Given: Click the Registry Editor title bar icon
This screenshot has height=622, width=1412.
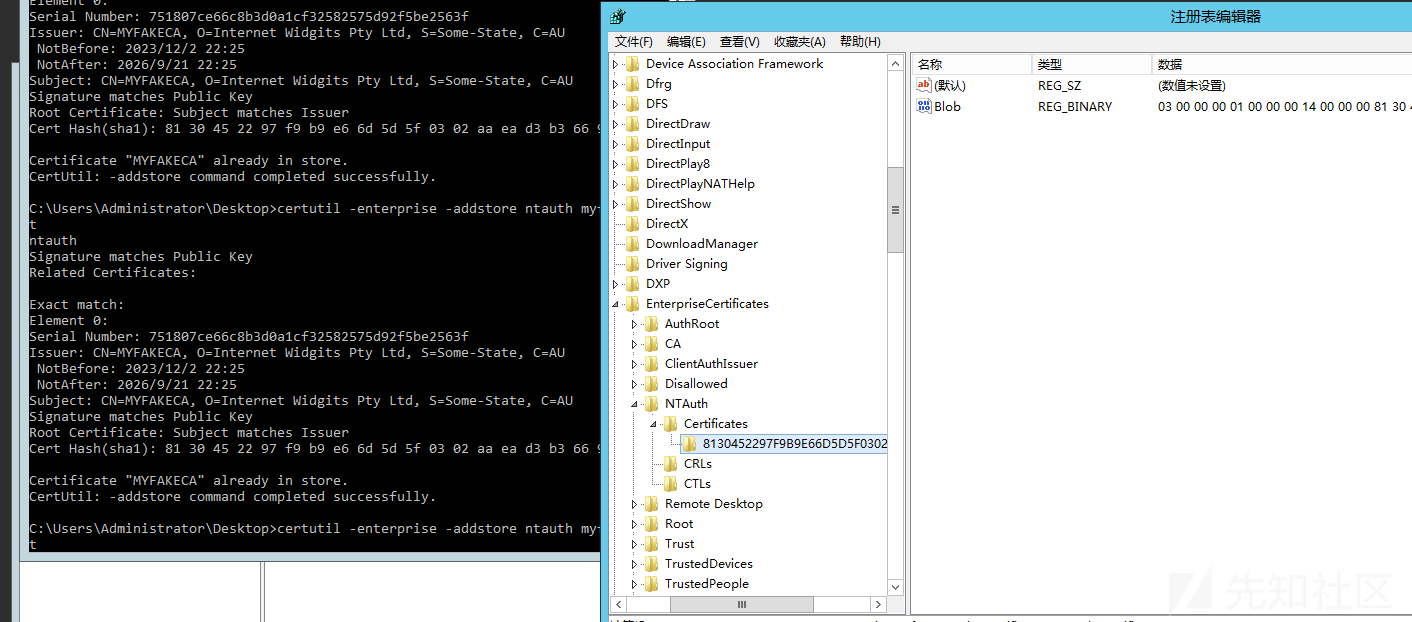Looking at the screenshot, I should (618, 16).
